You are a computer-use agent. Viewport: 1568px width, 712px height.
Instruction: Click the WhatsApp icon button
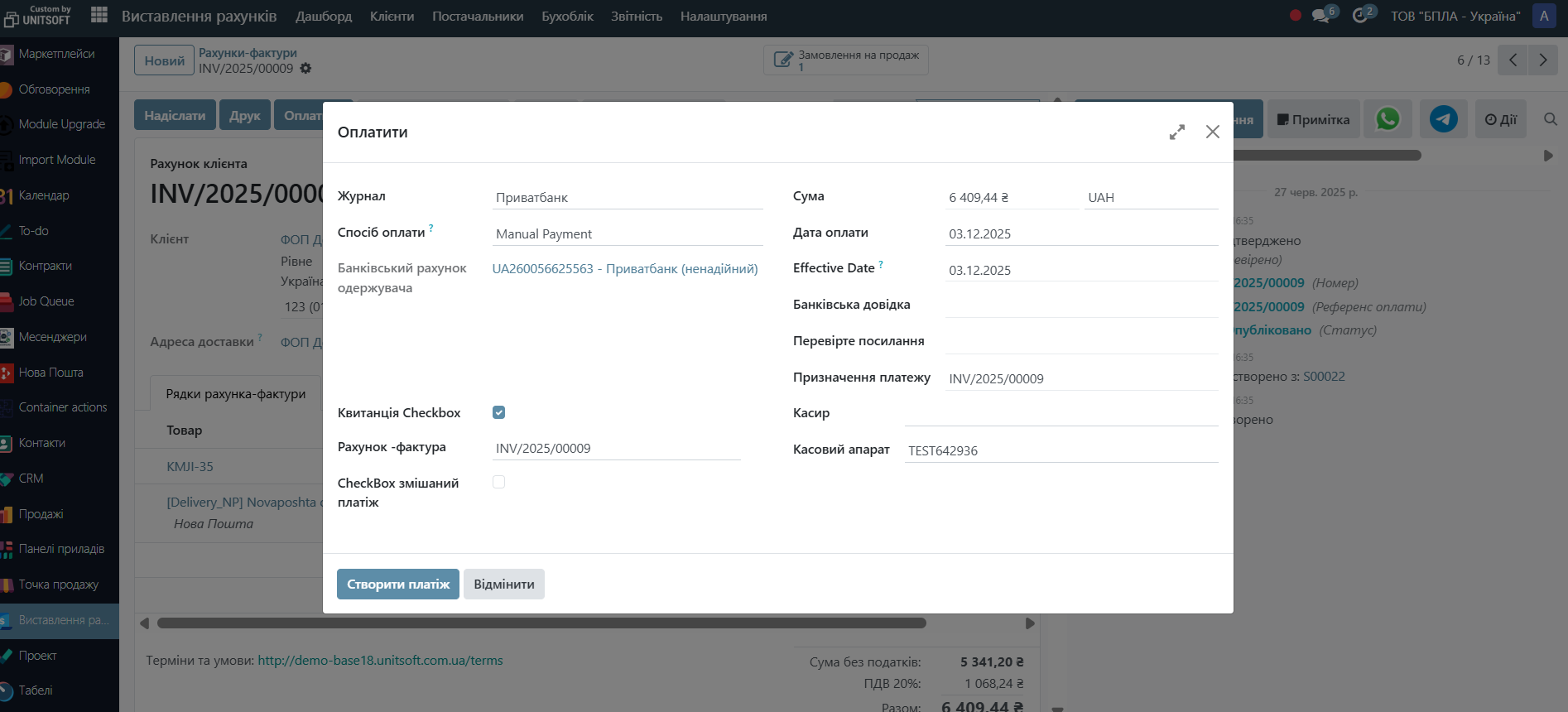(x=1388, y=119)
